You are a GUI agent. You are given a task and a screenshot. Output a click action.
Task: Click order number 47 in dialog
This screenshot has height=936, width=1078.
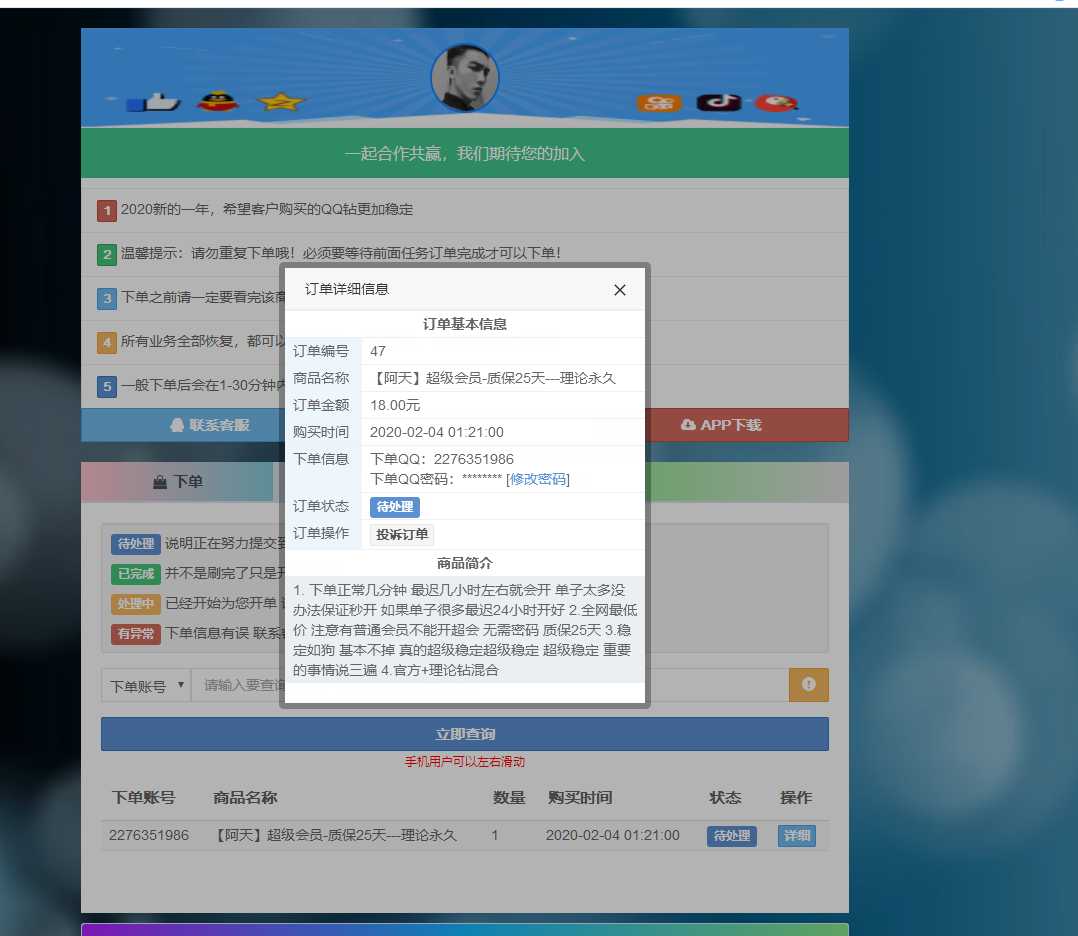tap(377, 351)
